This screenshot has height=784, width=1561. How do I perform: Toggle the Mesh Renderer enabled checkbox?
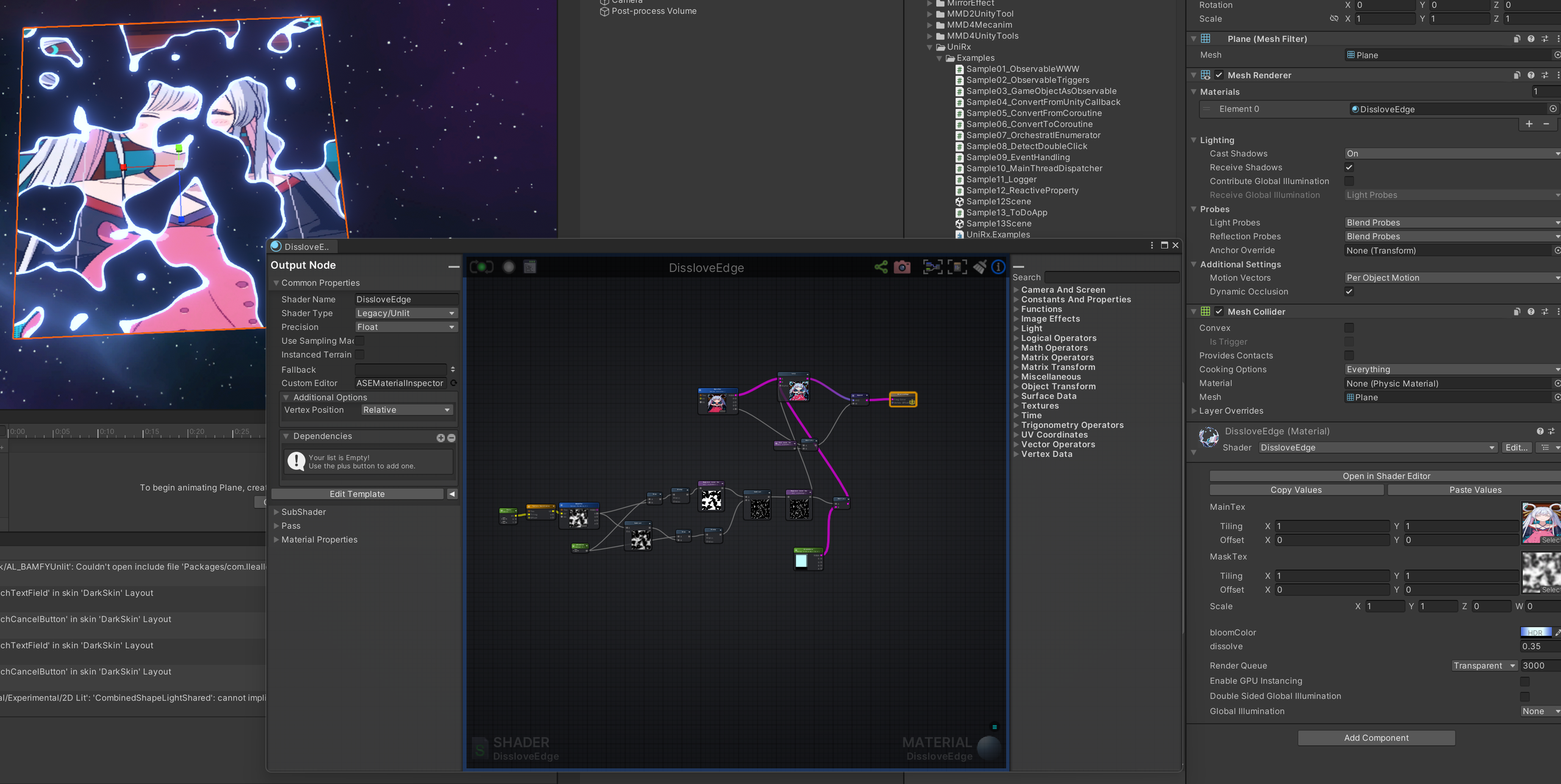[x=1218, y=75]
